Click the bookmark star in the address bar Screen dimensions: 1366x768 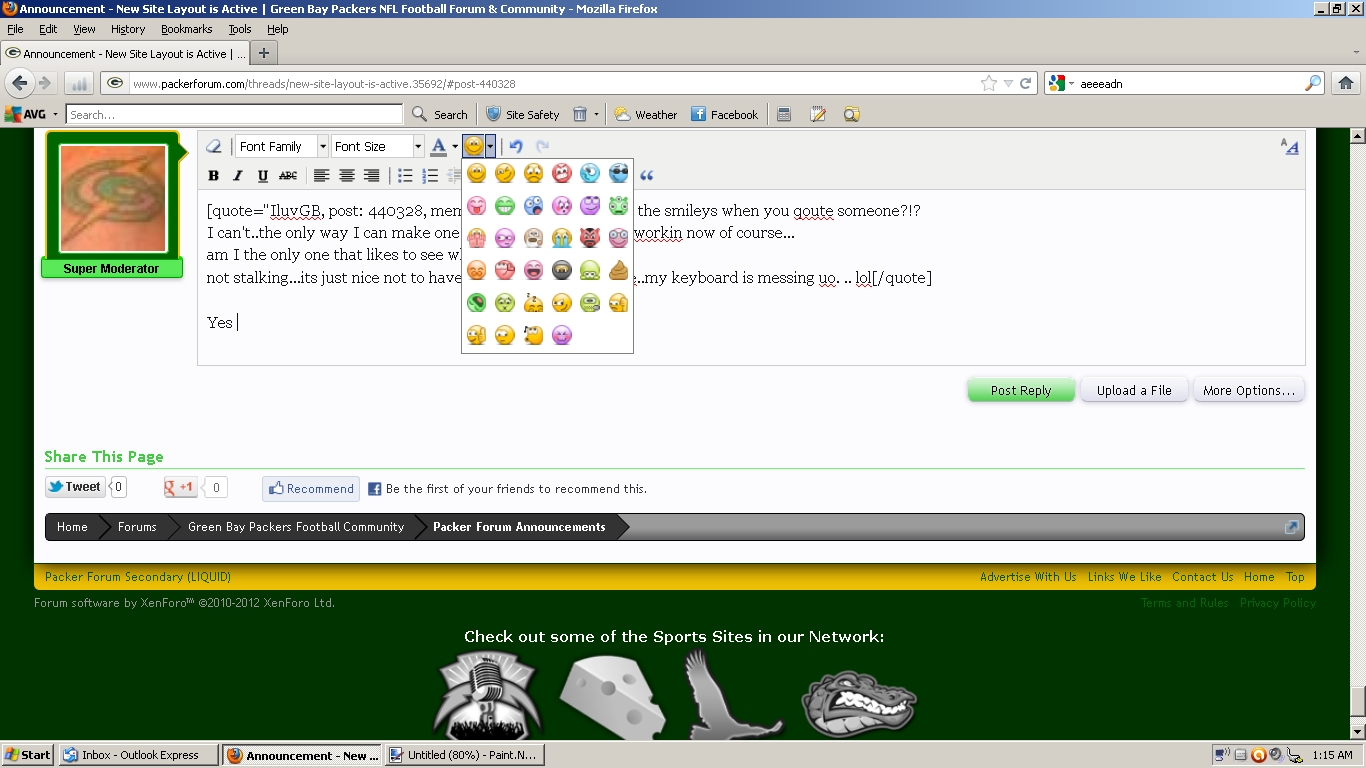tap(989, 84)
